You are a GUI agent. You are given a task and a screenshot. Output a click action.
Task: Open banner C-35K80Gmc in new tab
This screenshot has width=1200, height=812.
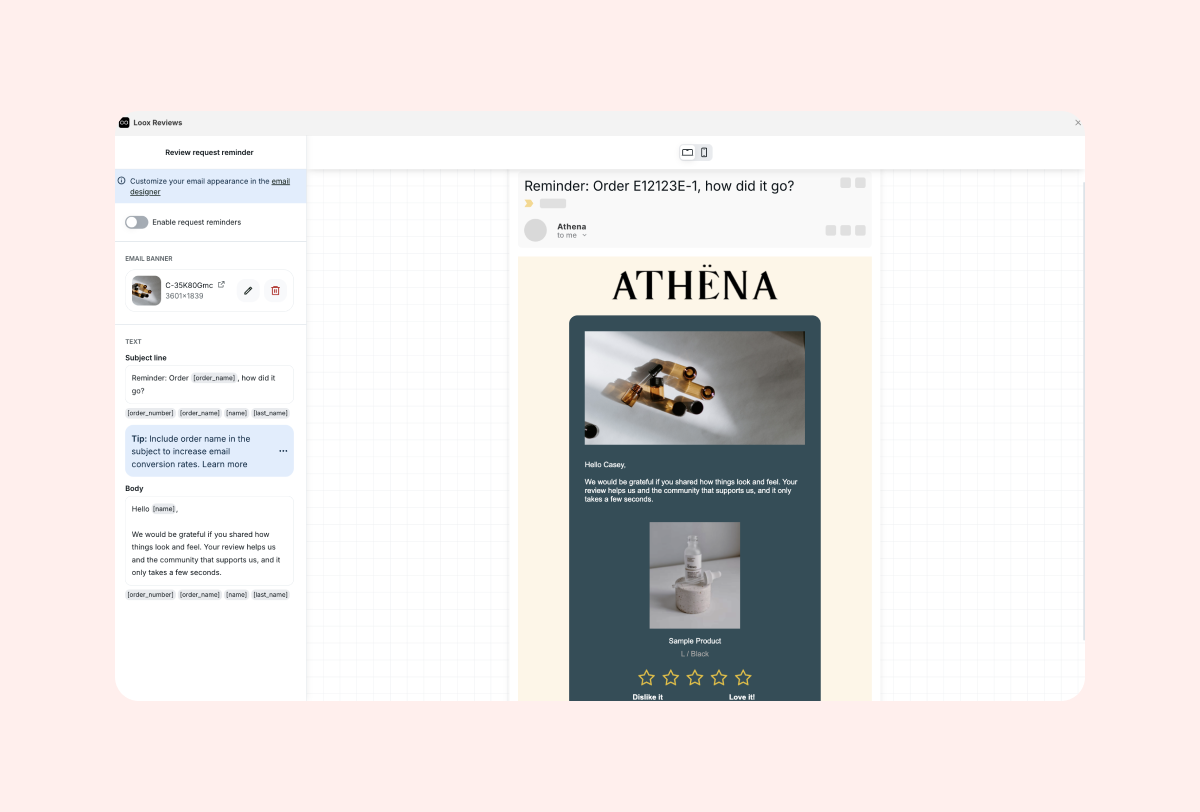[x=222, y=285]
